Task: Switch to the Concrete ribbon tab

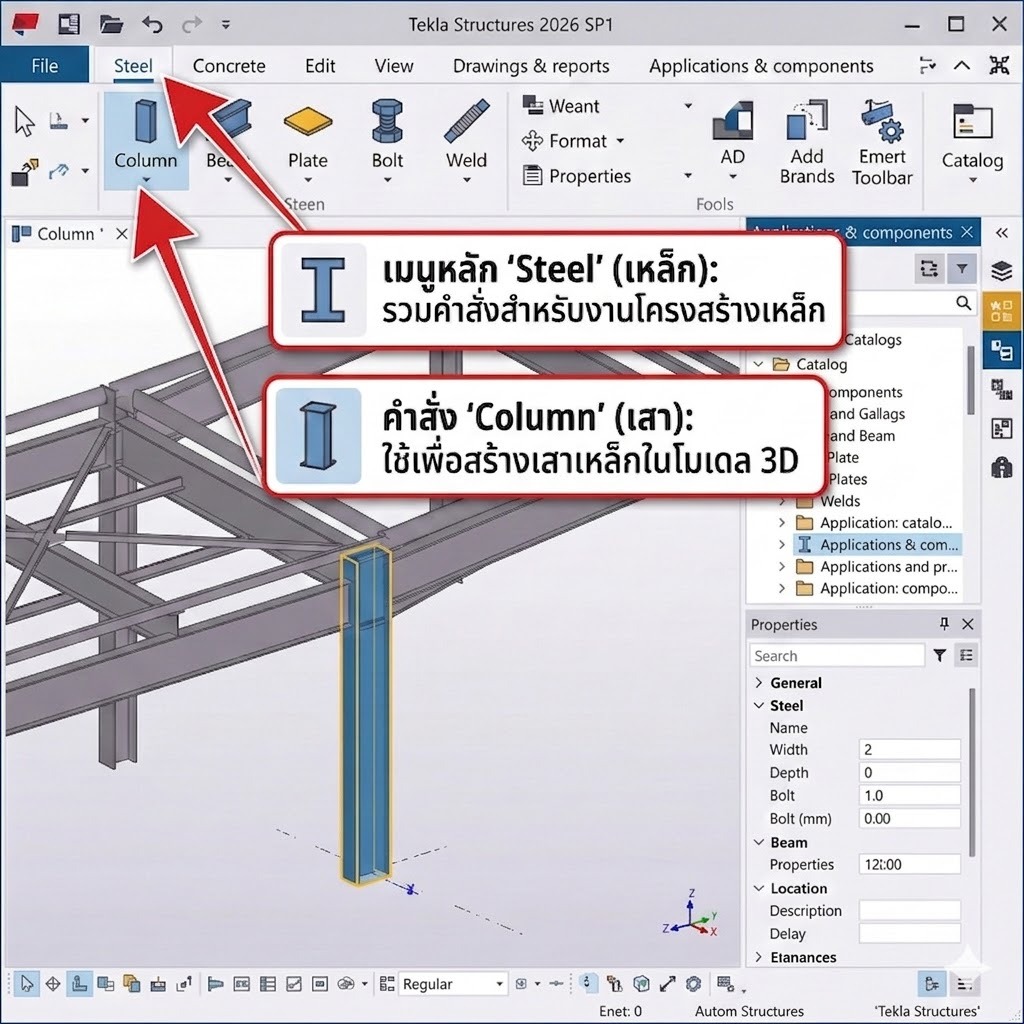Action: tap(229, 66)
